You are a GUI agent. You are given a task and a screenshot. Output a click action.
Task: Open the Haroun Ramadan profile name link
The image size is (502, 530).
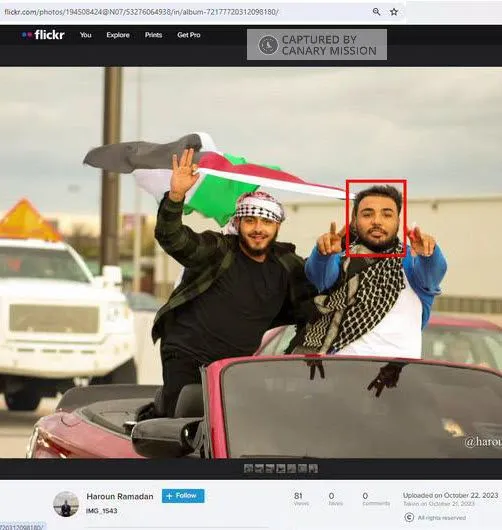[x=120, y=496]
